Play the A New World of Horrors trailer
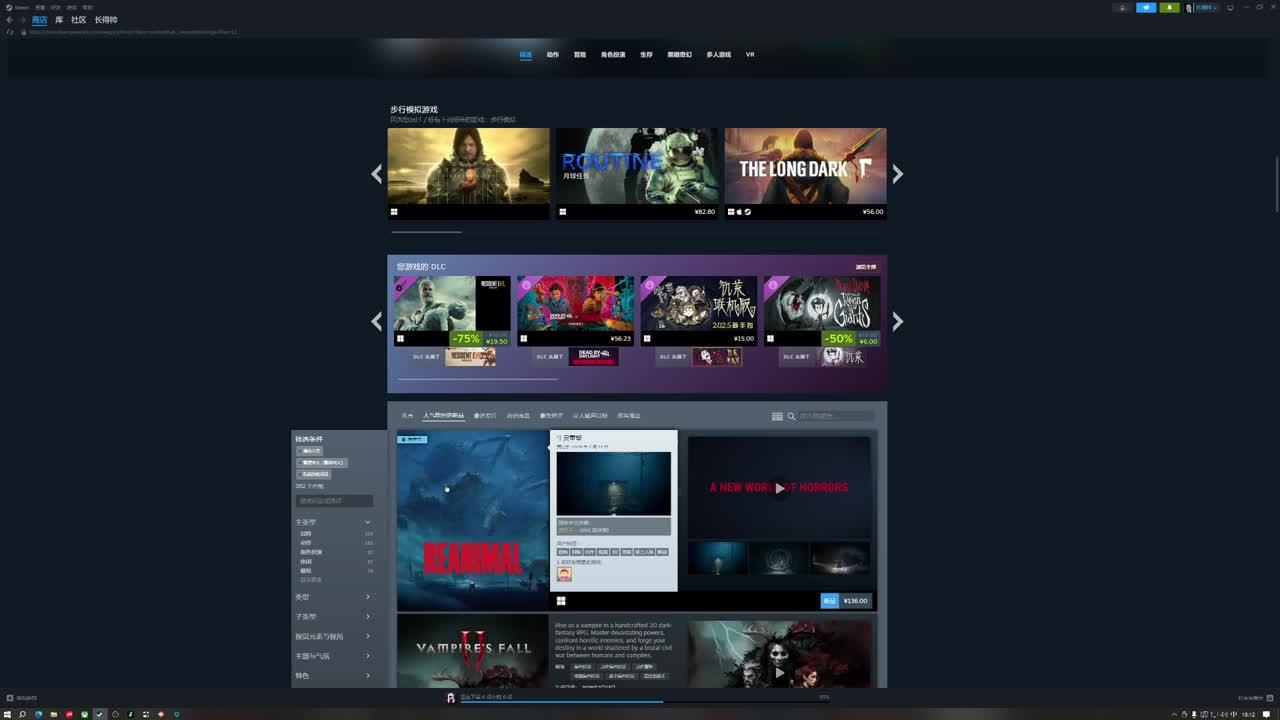This screenshot has height=720, width=1280. coord(779,488)
